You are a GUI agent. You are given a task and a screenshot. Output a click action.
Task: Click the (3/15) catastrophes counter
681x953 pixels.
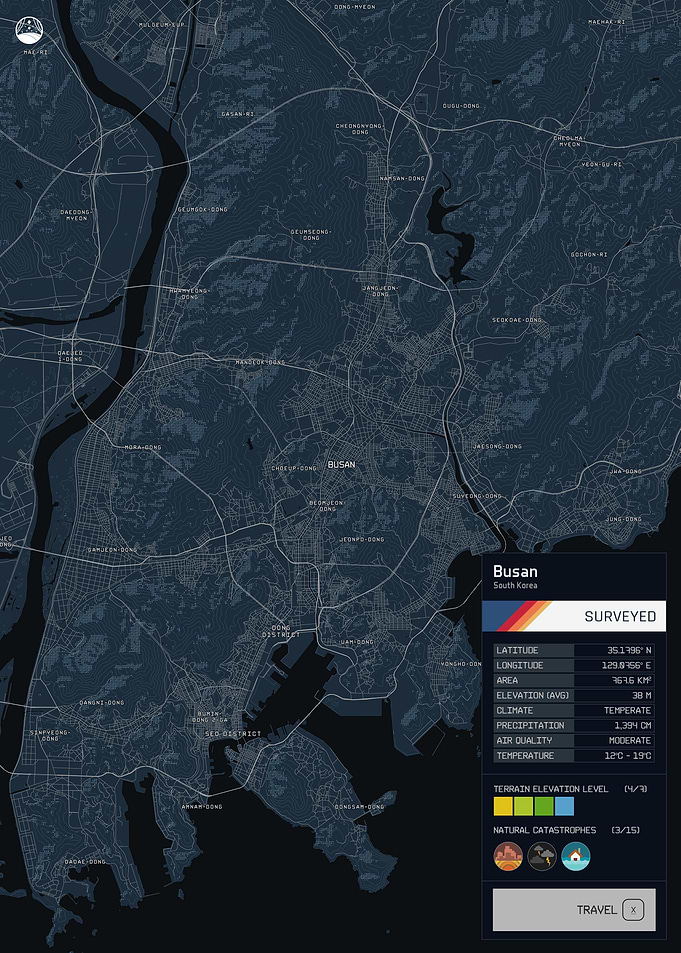tap(626, 830)
